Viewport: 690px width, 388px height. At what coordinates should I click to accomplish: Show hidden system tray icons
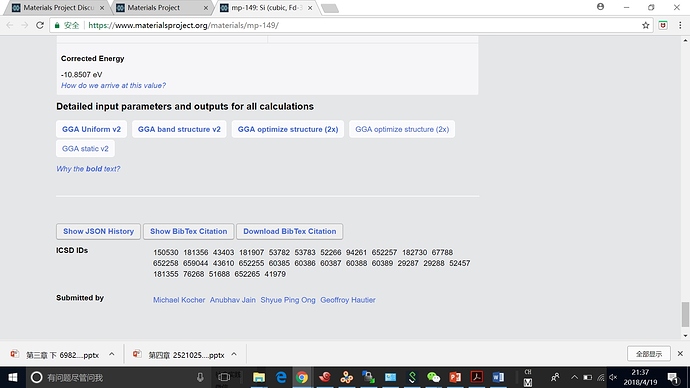(x=574, y=377)
